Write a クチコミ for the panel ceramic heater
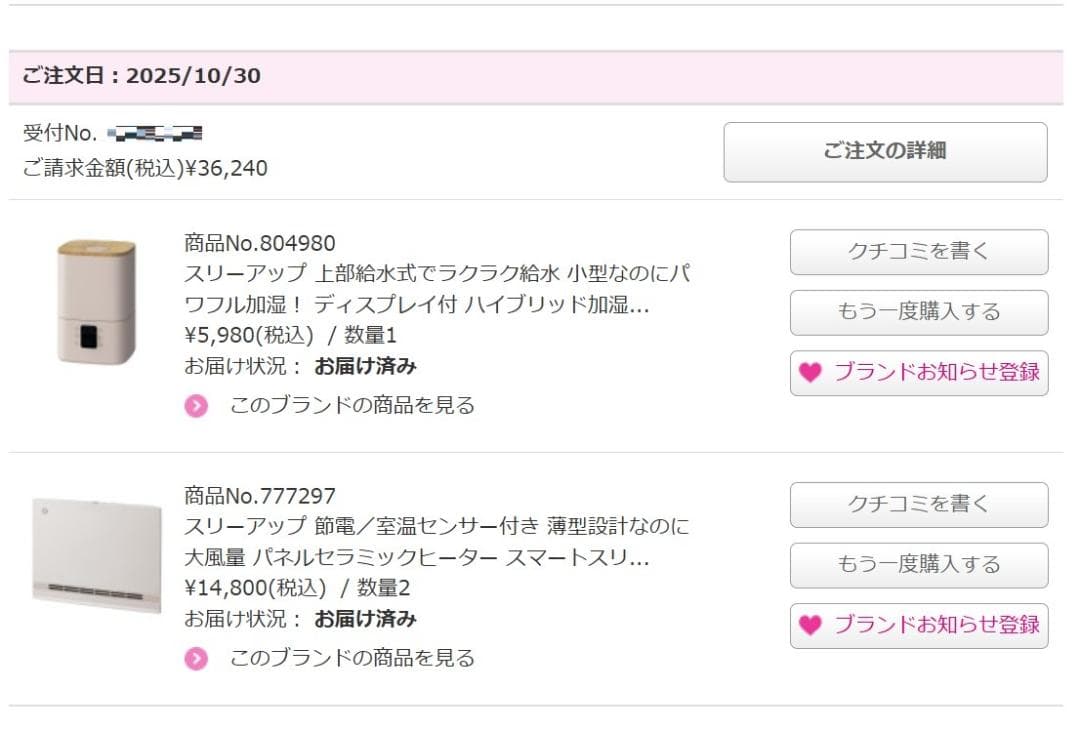The width and height of the screenshot is (1080, 730). [918, 505]
